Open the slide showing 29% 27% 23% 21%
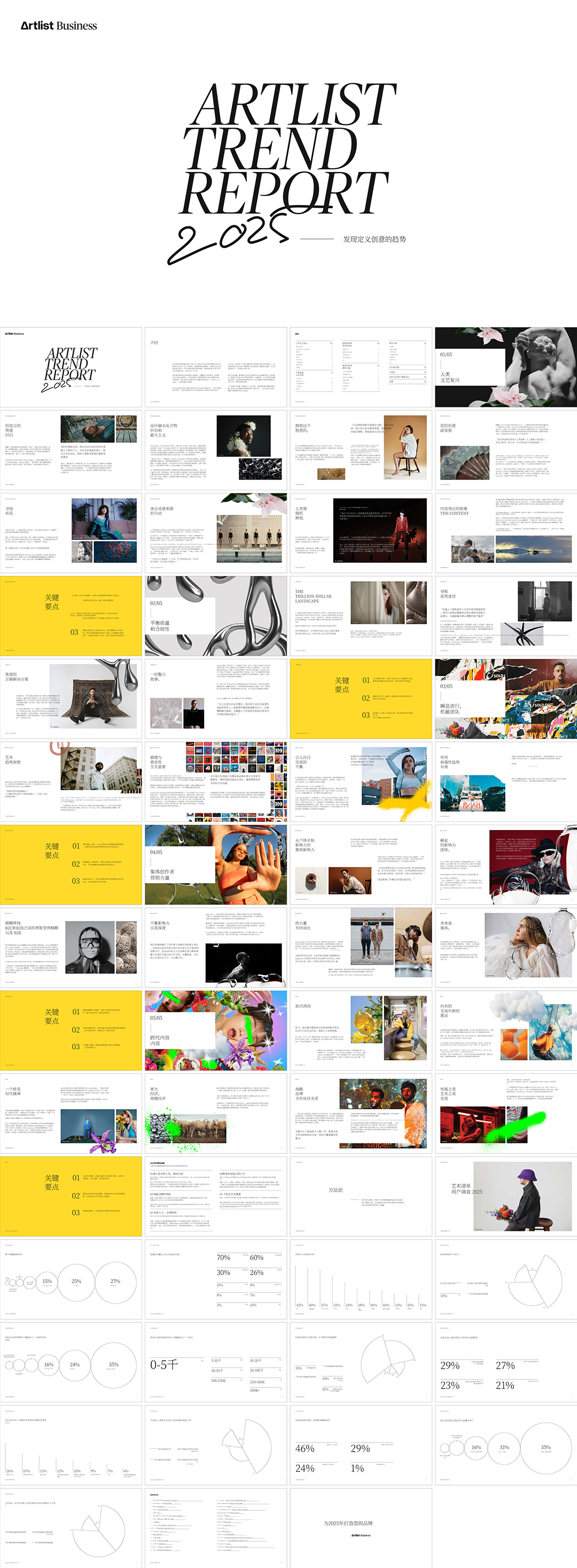Image resolution: width=577 pixels, height=1568 pixels. pyautogui.click(x=506, y=1362)
